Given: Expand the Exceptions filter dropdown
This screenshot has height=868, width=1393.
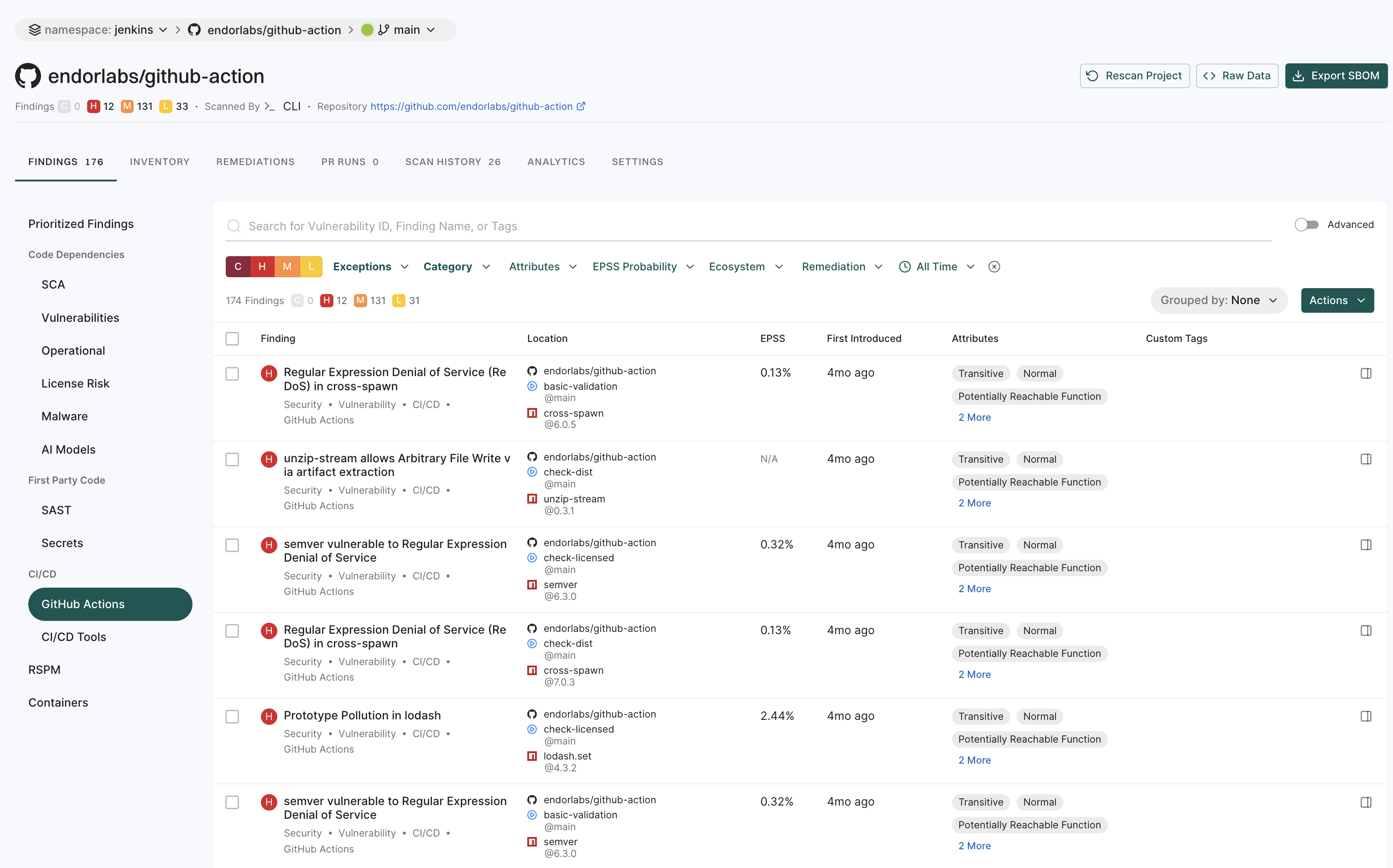Looking at the screenshot, I should (370, 266).
